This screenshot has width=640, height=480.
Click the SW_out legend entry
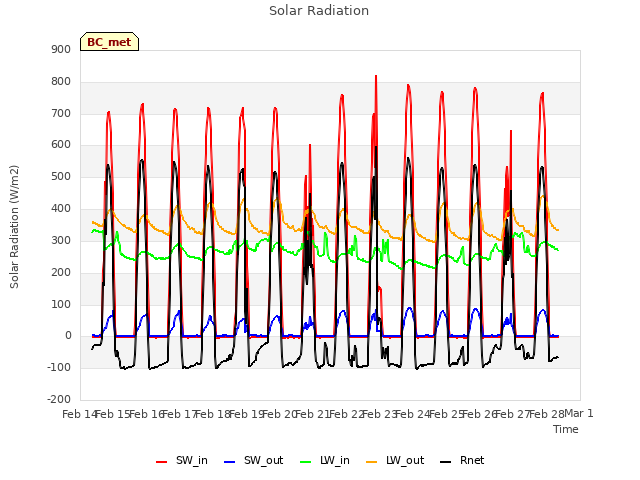point(253,461)
